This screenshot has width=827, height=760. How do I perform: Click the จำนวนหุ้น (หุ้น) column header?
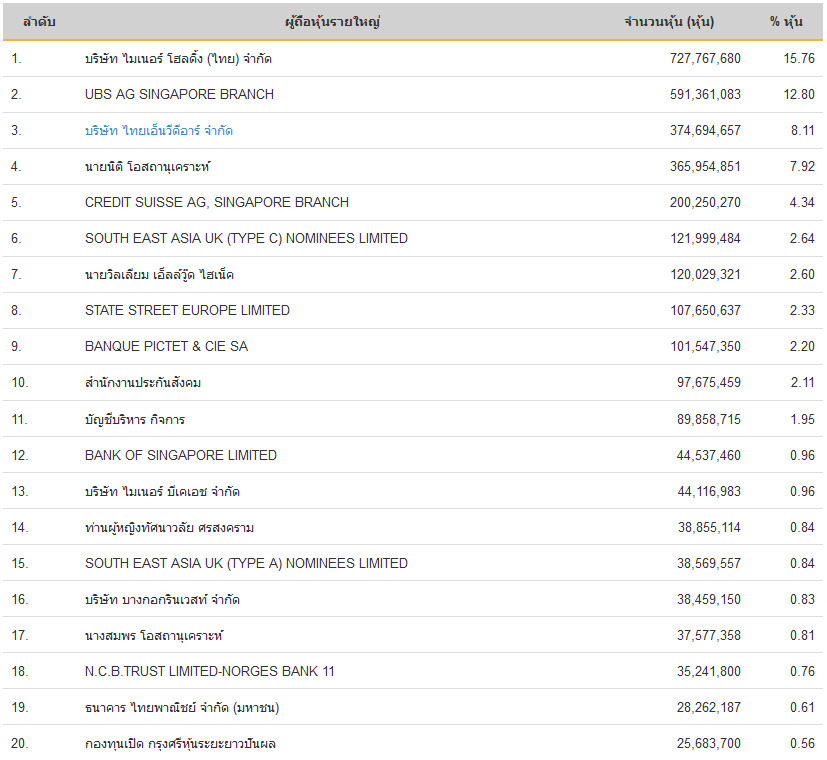(669, 22)
